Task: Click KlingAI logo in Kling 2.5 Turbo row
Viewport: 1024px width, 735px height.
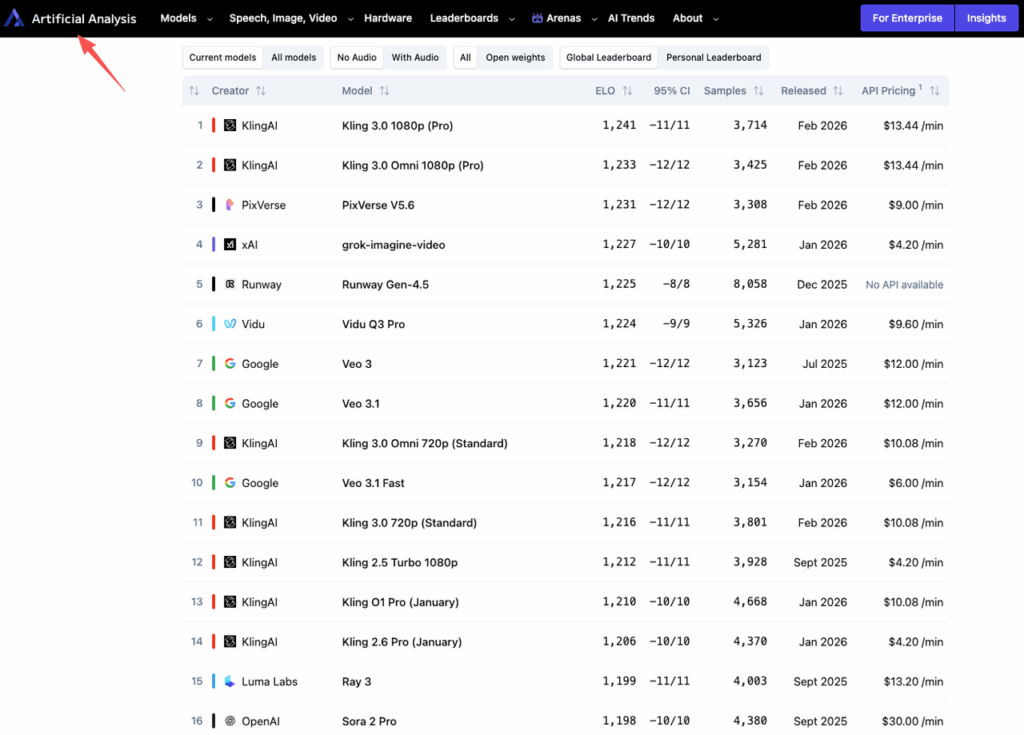Action: click(x=230, y=562)
